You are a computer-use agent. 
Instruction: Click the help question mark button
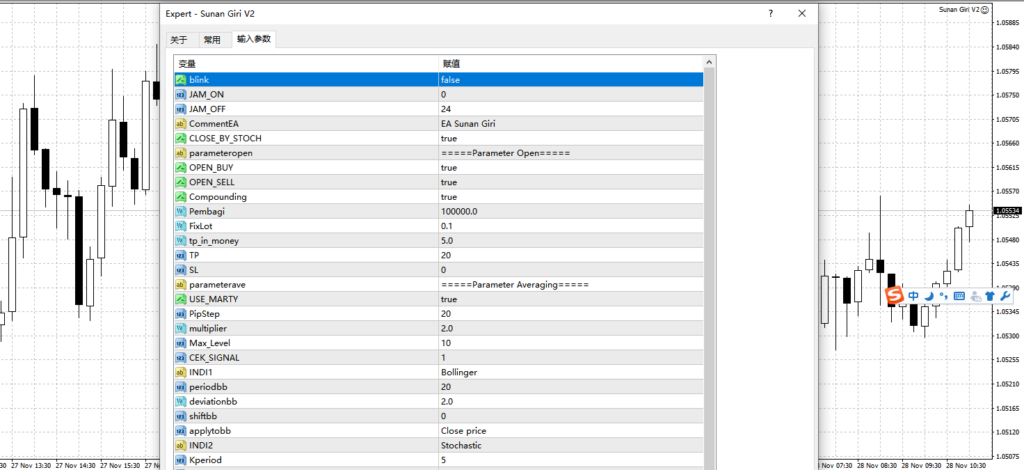point(770,14)
